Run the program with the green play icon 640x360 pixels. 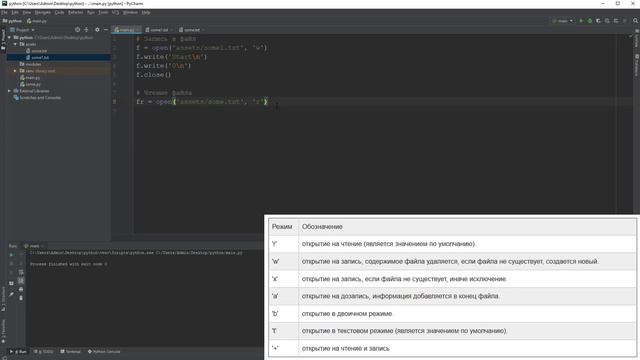(581, 21)
